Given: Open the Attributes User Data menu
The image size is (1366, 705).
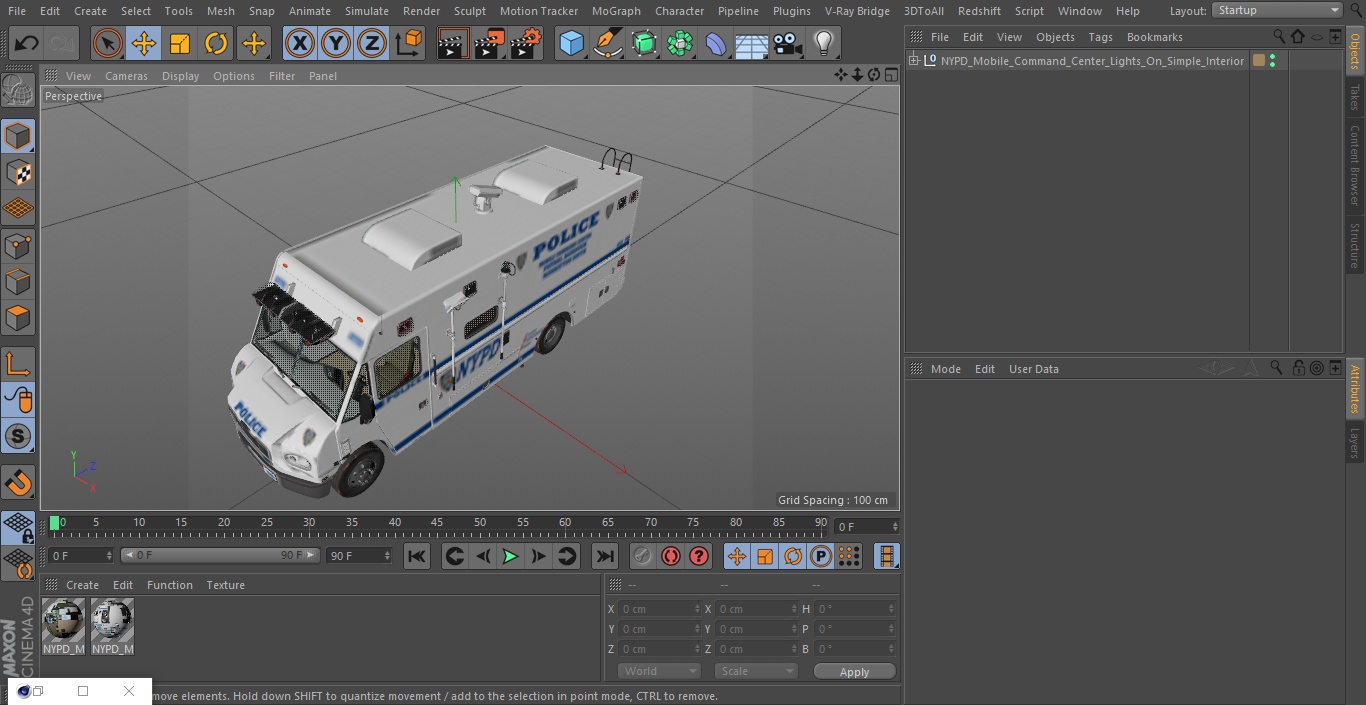Looking at the screenshot, I should (1034, 369).
